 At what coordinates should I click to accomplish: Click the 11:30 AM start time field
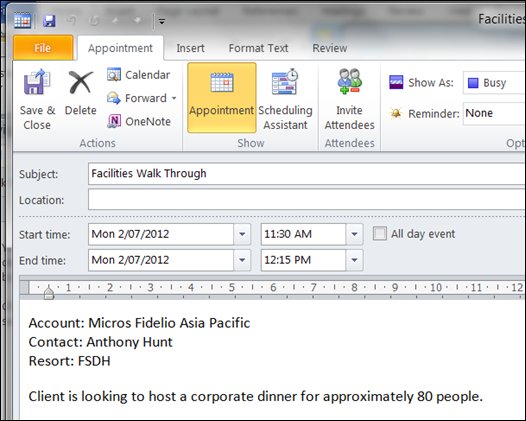click(x=303, y=234)
